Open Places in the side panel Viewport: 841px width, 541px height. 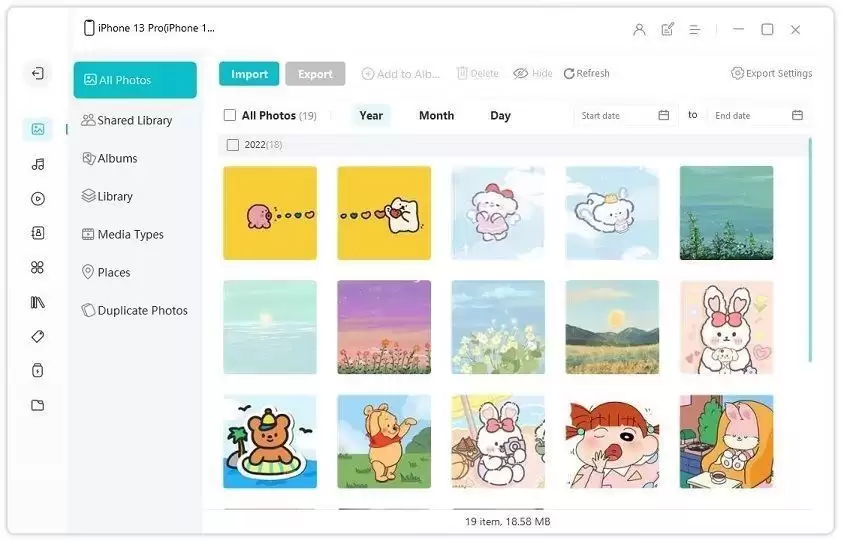pos(106,272)
